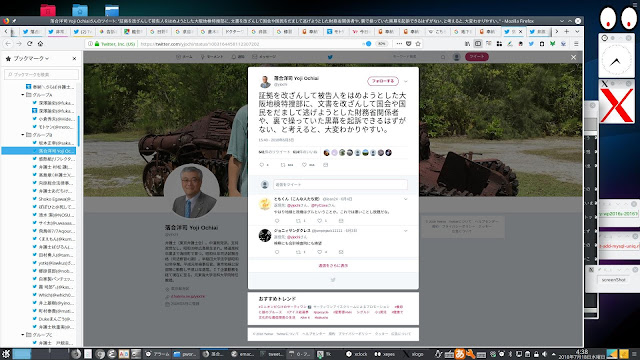Click the あ input method tray icon
Screen dimensions: 640x360
click(x=460, y=354)
